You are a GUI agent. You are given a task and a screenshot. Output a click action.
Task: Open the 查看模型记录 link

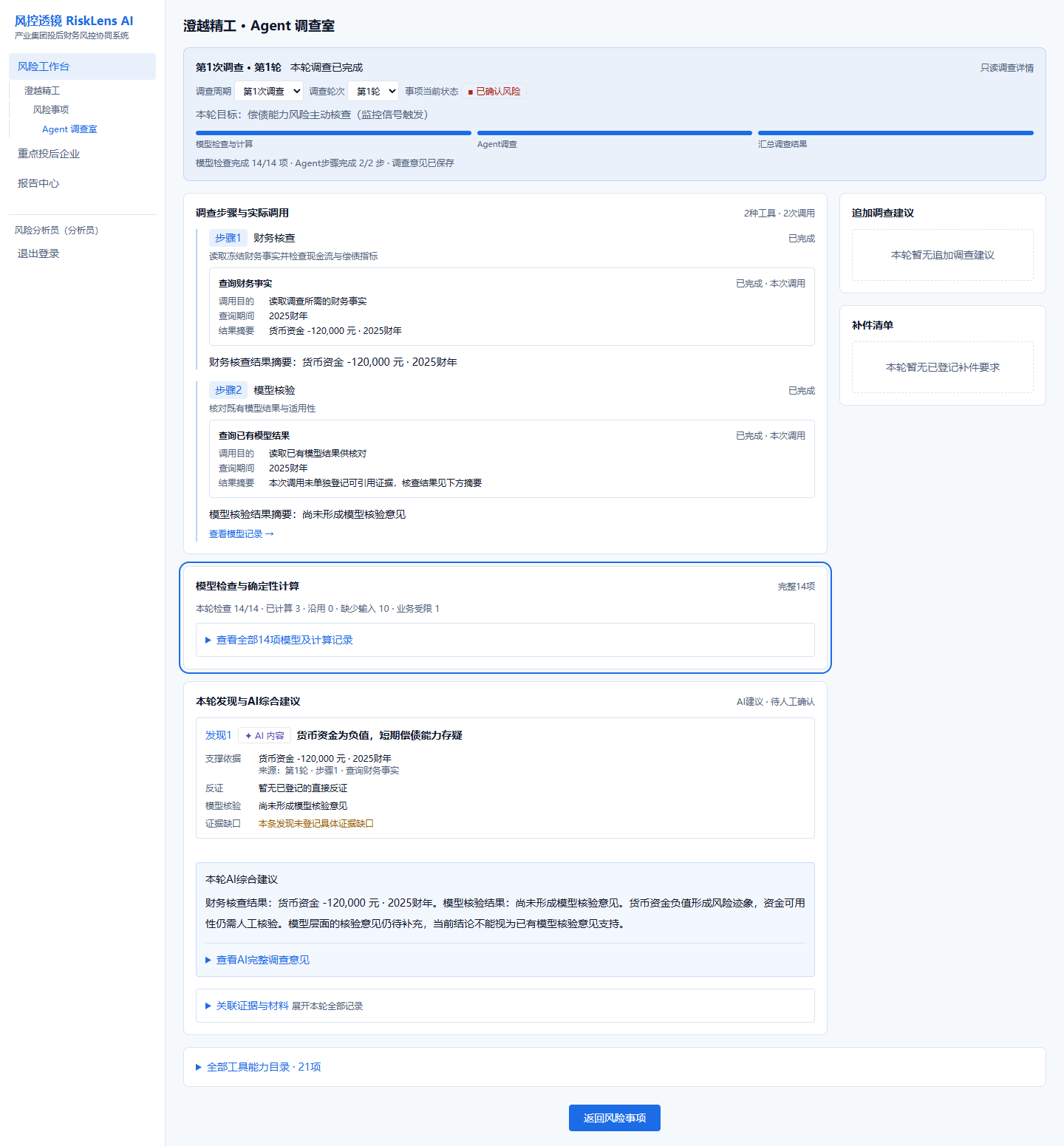click(242, 533)
